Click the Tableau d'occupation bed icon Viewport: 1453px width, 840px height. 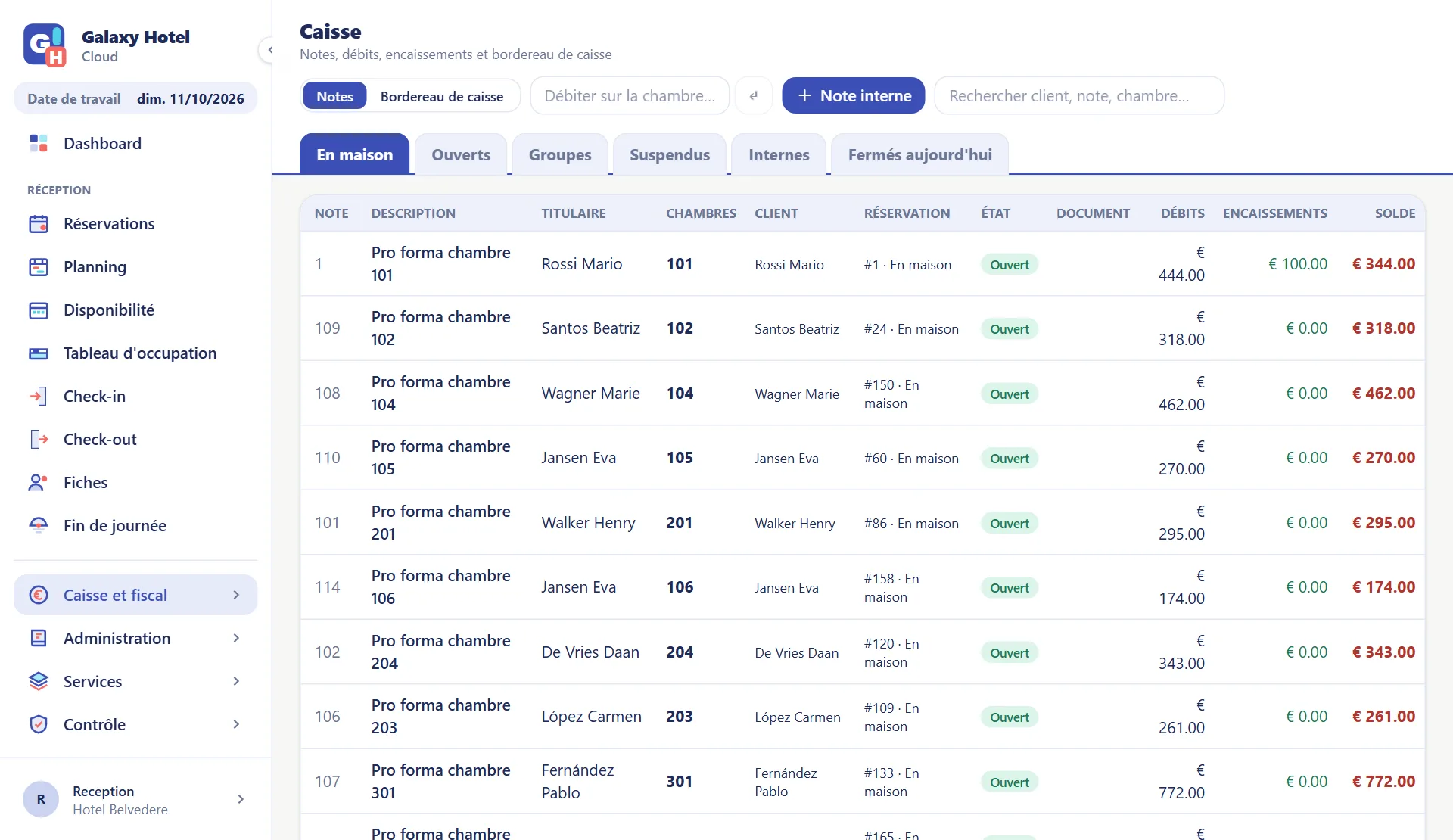pos(39,353)
